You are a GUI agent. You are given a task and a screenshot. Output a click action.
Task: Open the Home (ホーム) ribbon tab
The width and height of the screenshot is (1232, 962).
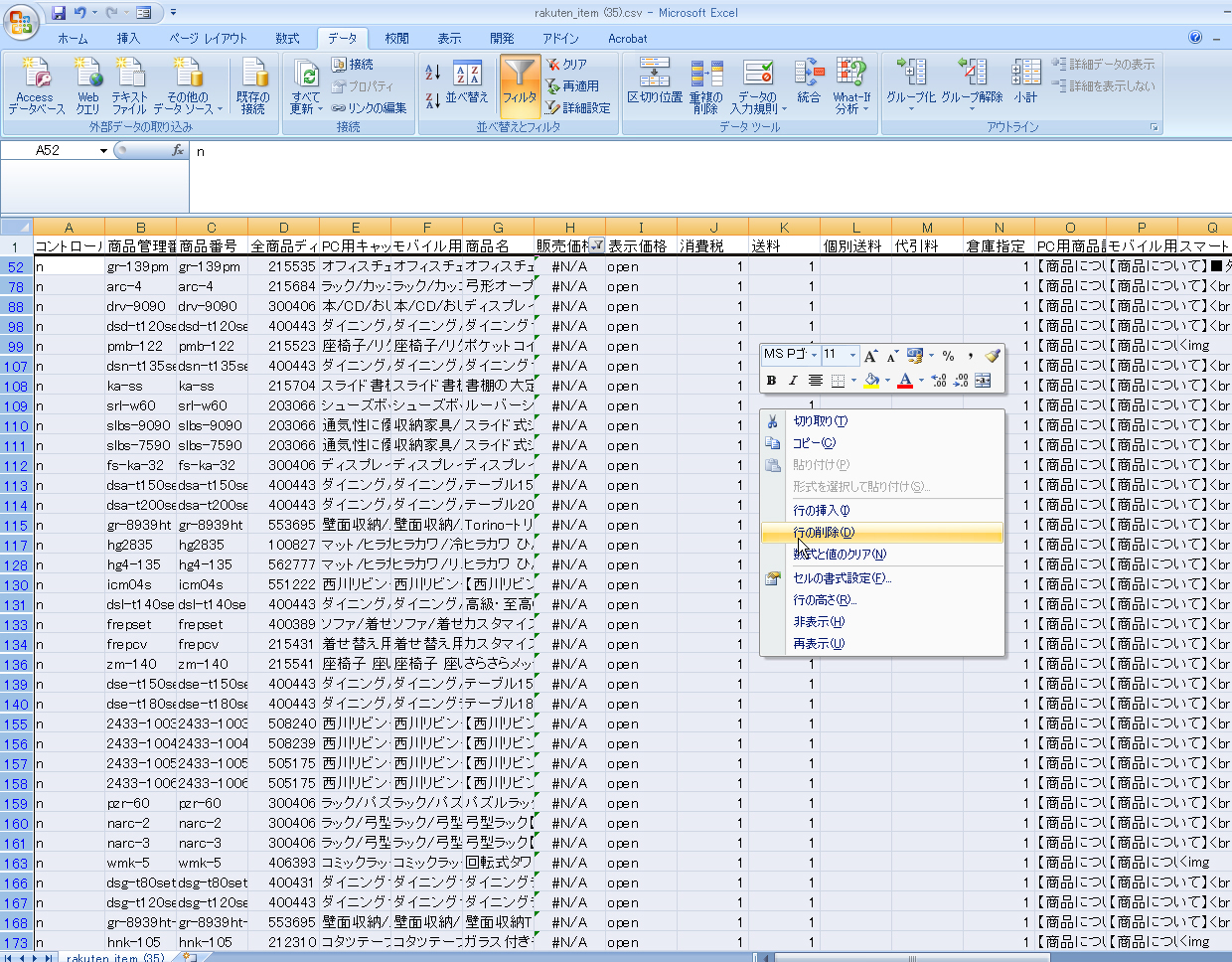click(73, 39)
